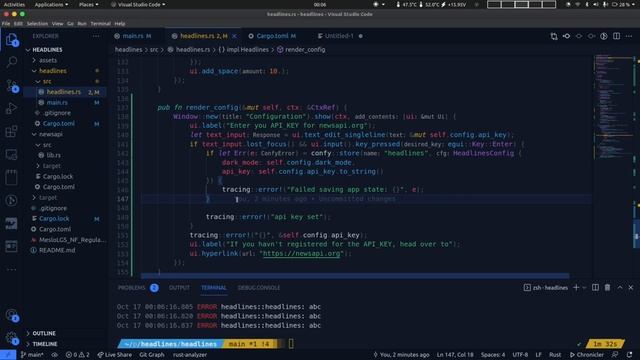Open Accounts icon in activity bar
Screen dimensions: 640x360
pos(11,315)
